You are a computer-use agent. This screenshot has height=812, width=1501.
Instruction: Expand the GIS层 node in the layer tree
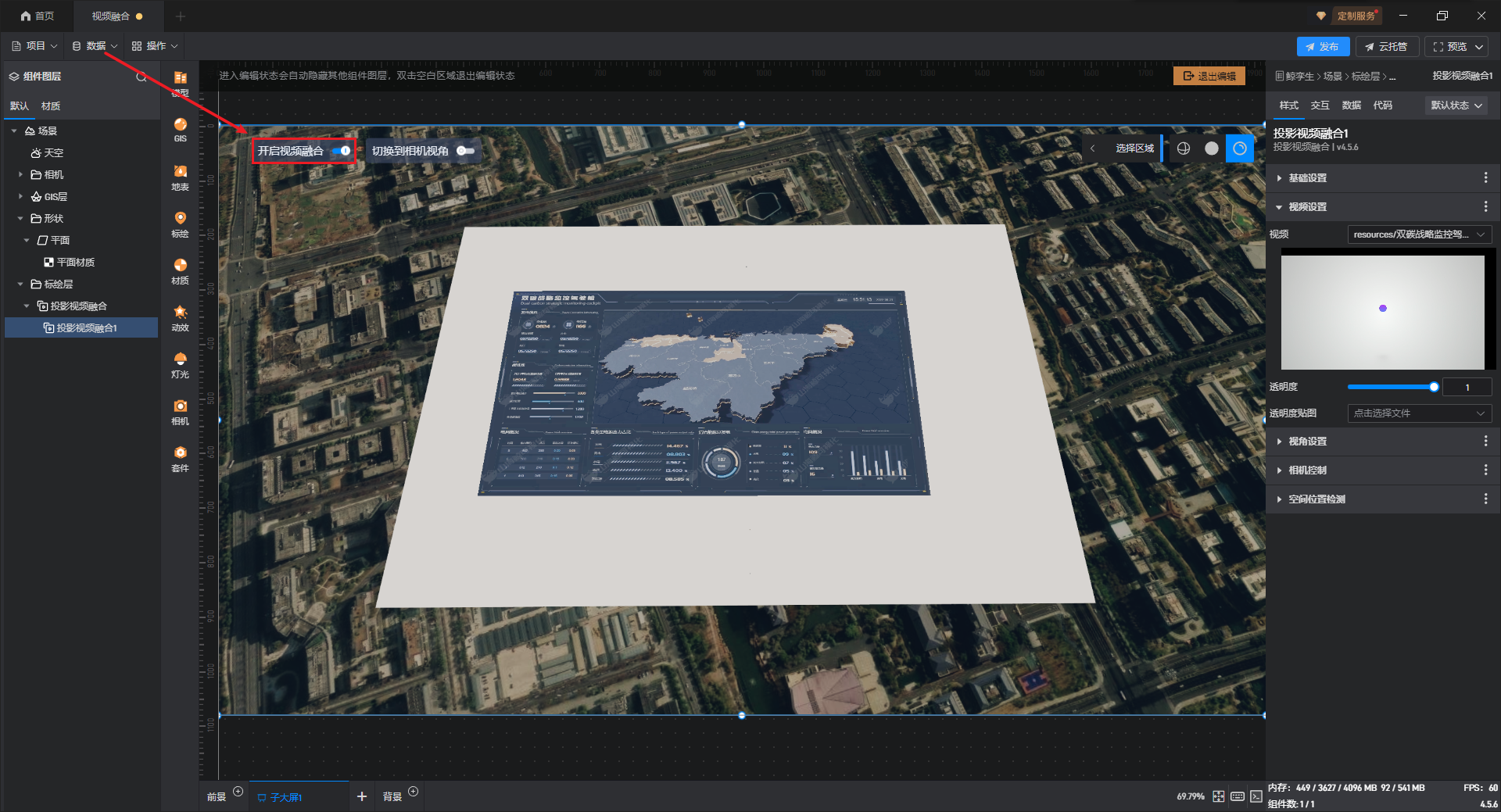coord(20,196)
